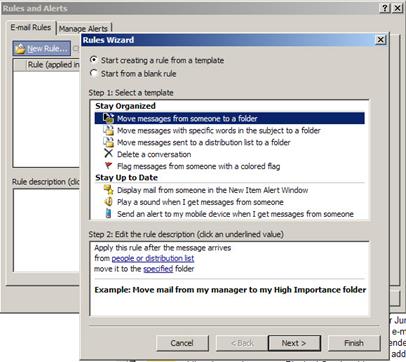The width and height of the screenshot is (406, 362).
Task: Close the Rules and Alerts window
Action: [397, 8]
